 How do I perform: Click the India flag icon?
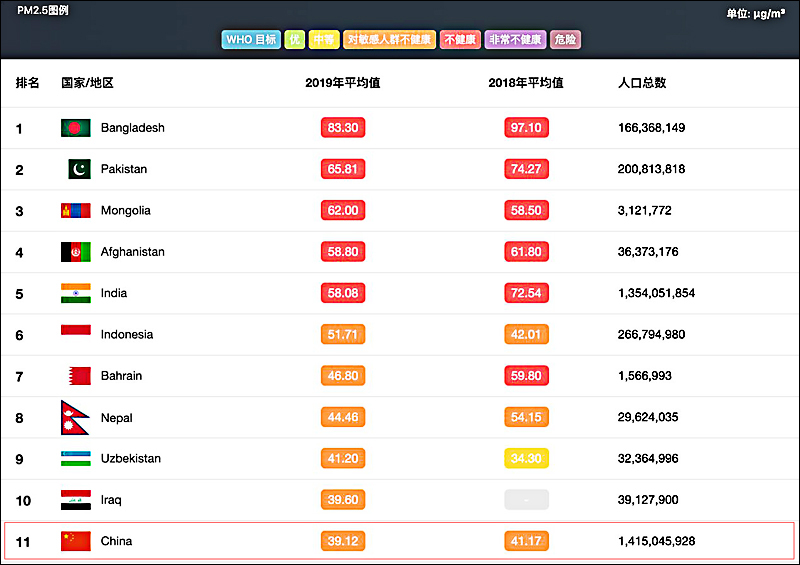[76, 293]
